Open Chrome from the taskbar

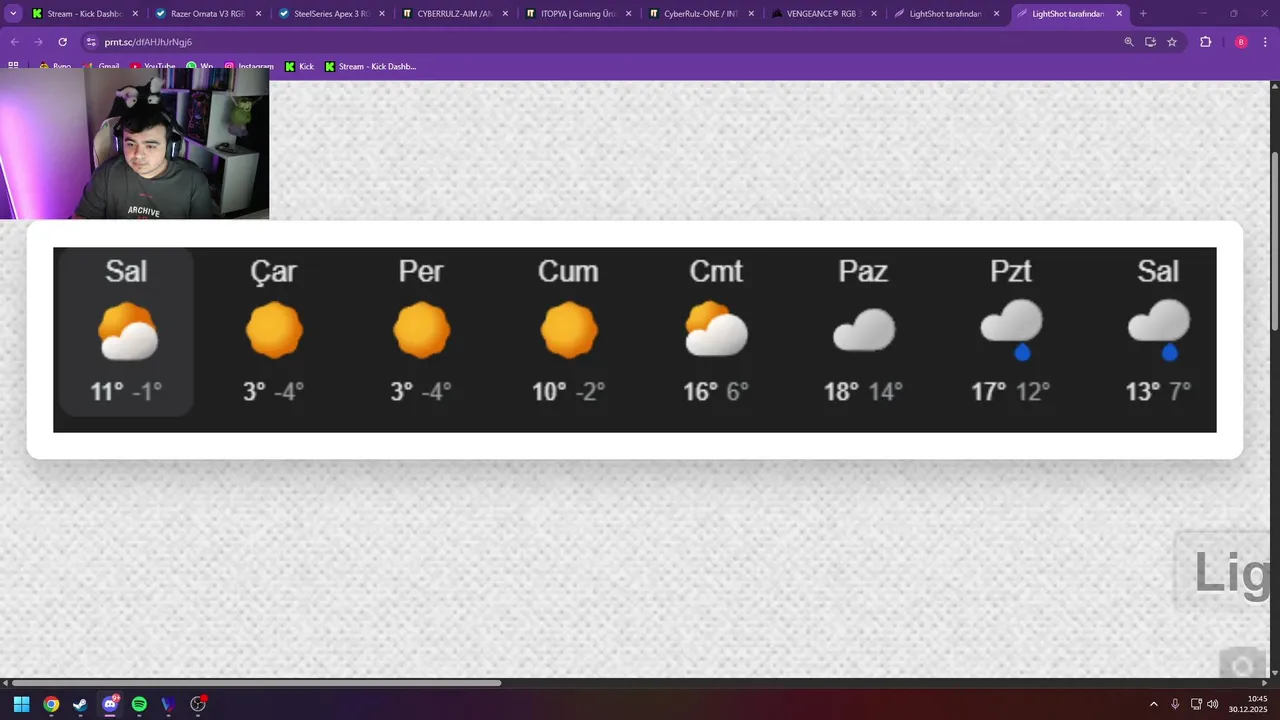point(51,704)
